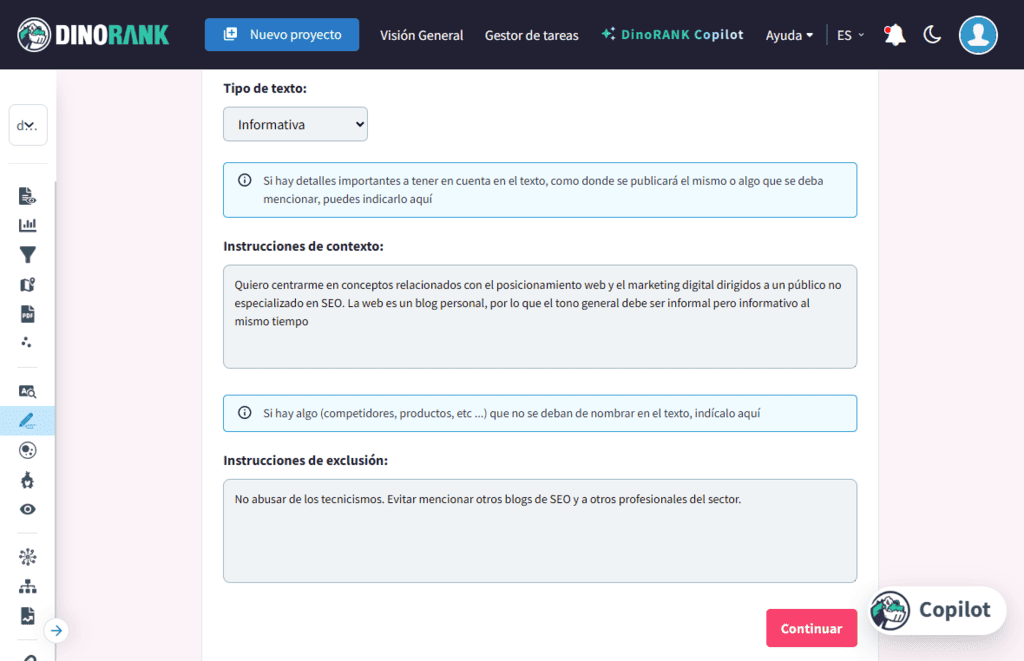This screenshot has height=661, width=1024.
Task: Select the highlighted AI text writing pencil tool
Action: 28,420
